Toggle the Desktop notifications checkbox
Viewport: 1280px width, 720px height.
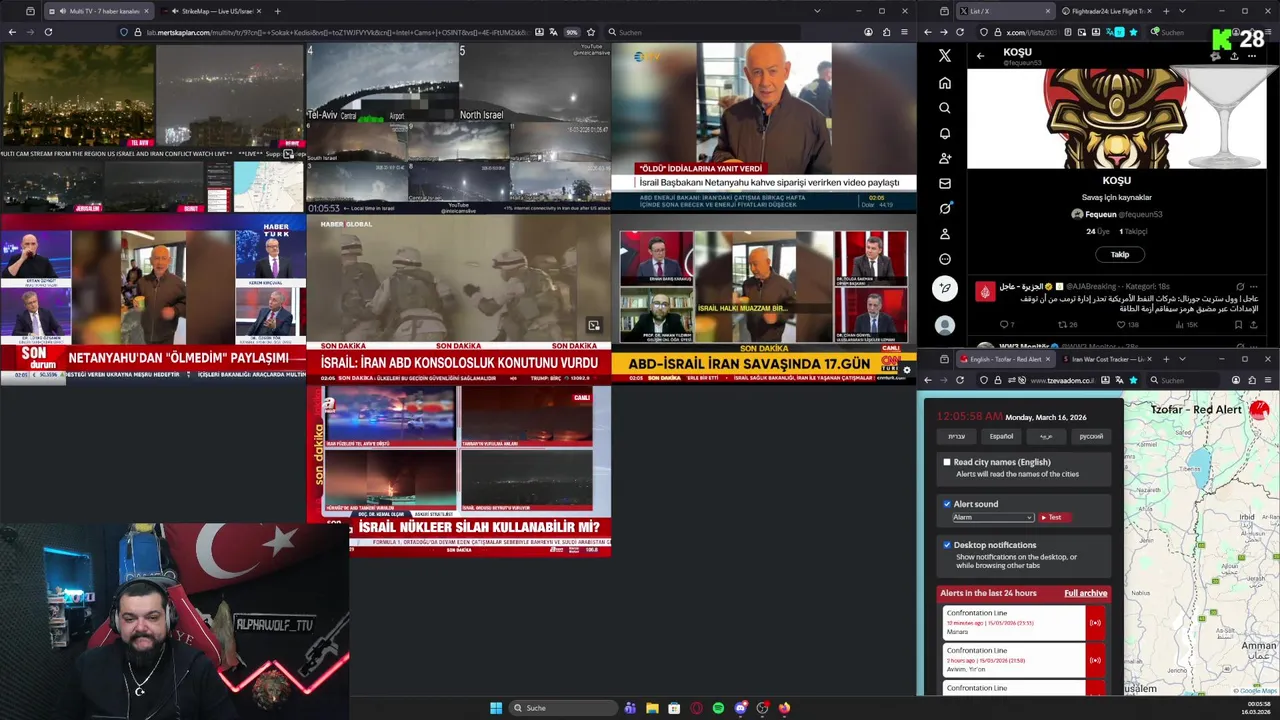click(x=947, y=545)
